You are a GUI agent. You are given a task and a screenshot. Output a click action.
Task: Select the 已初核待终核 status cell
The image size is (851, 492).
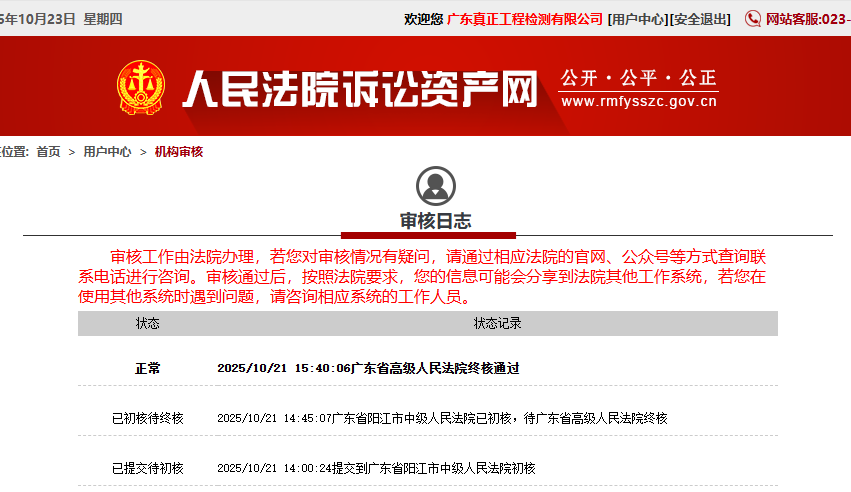coord(148,418)
